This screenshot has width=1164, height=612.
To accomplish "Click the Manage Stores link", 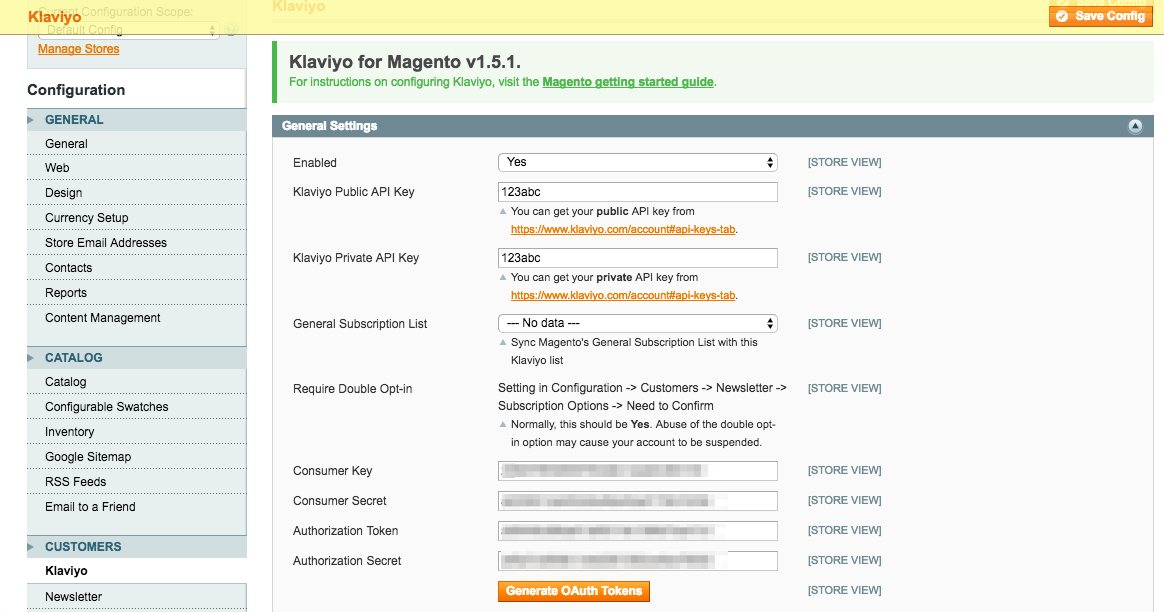I will (x=78, y=49).
